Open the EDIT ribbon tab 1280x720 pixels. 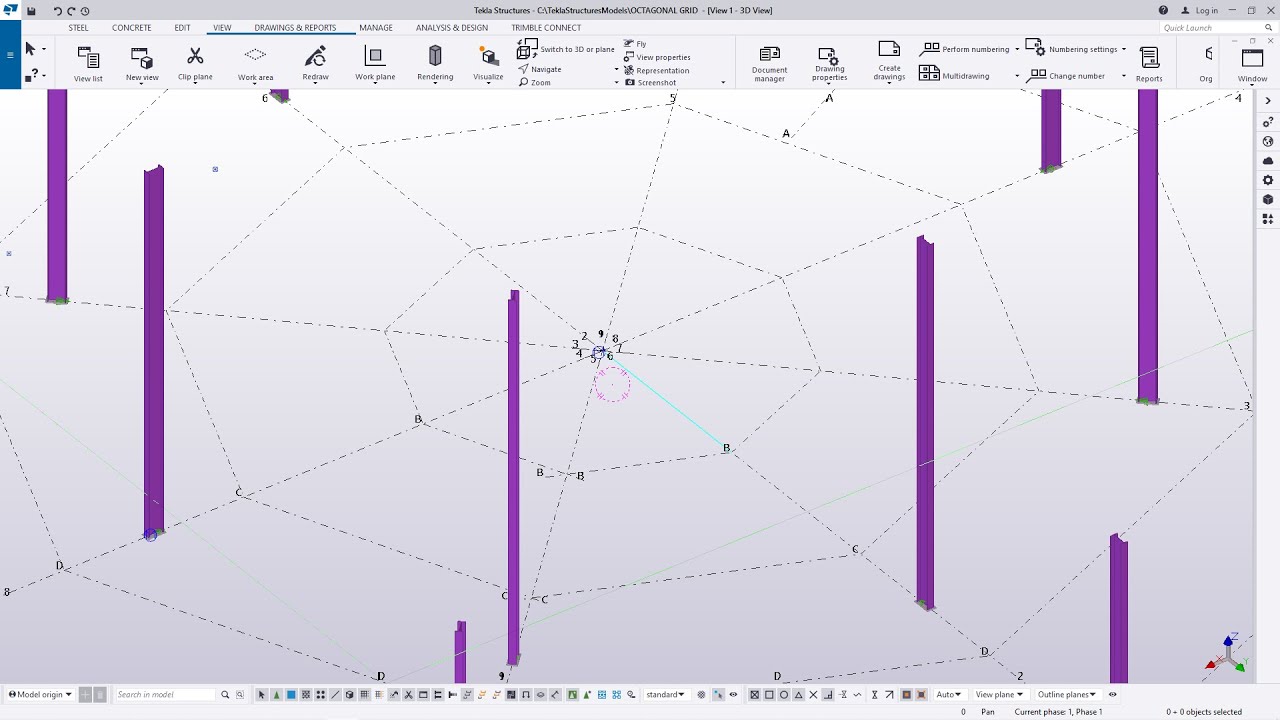(182, 28)
